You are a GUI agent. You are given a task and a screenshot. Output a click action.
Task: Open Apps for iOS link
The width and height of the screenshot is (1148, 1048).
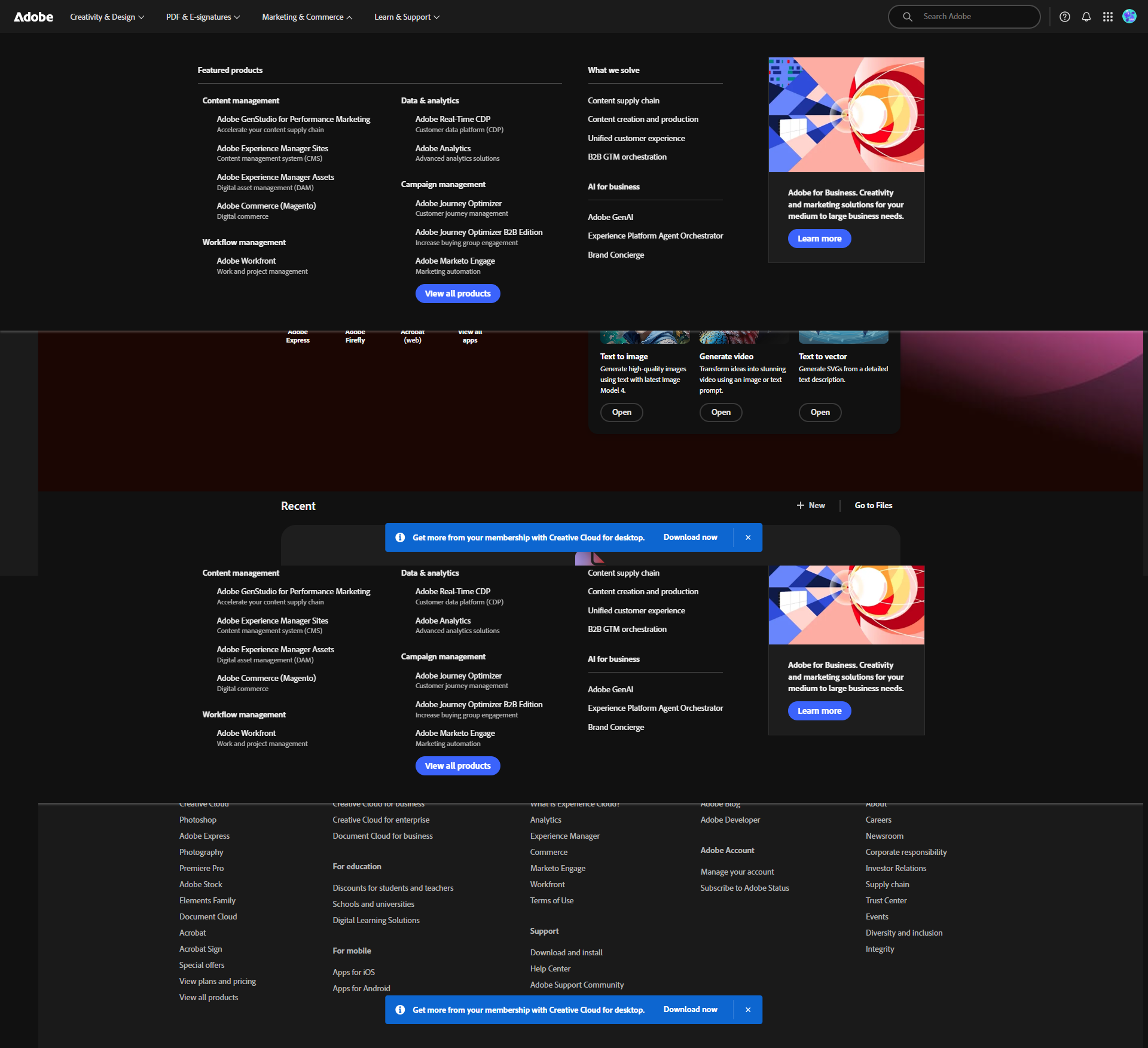tap(354, 972)
